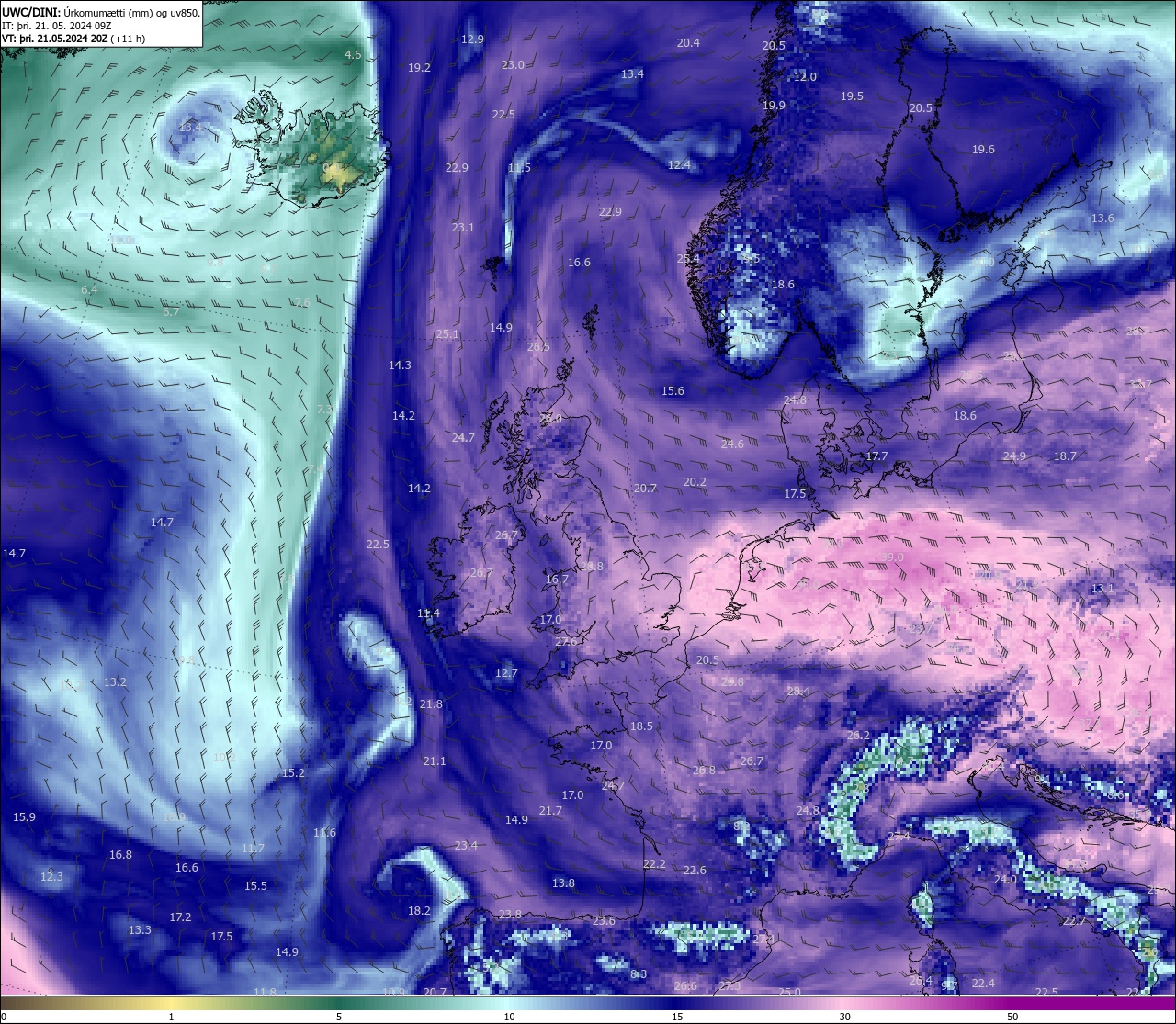Click the 12.4 map value
Screen dimensions: 1176x1024
pyautogui.click(x=679, y=165)
